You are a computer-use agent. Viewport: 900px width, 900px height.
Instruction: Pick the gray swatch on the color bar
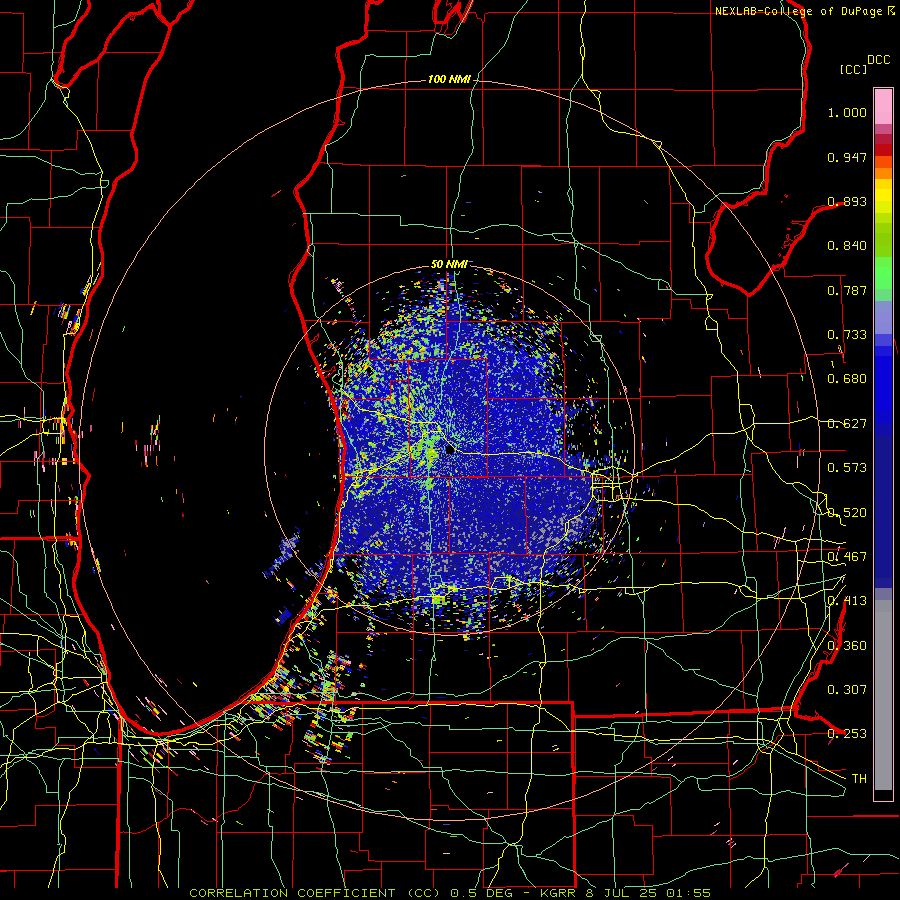tap(883, 695)
